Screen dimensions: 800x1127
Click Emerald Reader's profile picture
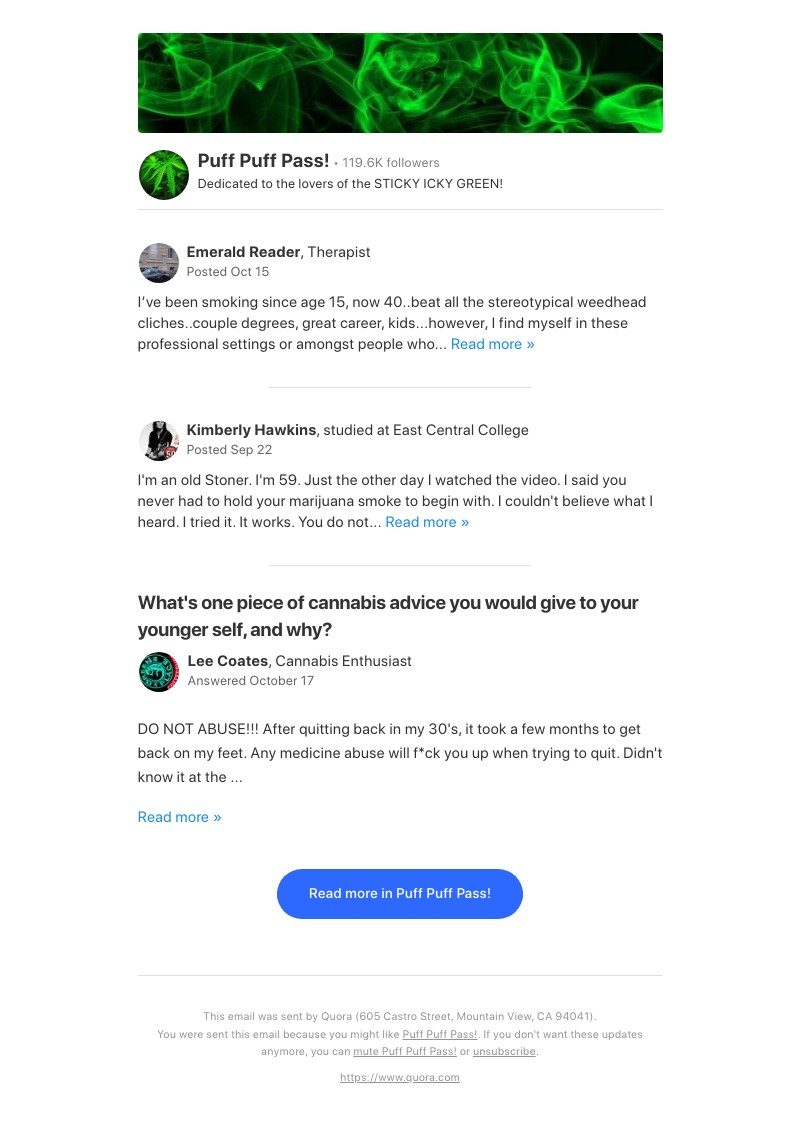[x=158, y=263]
